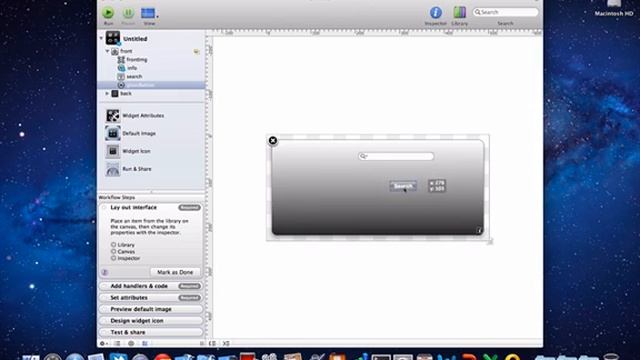Select the Inspector radio option
Viewport: 640px width, 360px height.
point(113,258)
